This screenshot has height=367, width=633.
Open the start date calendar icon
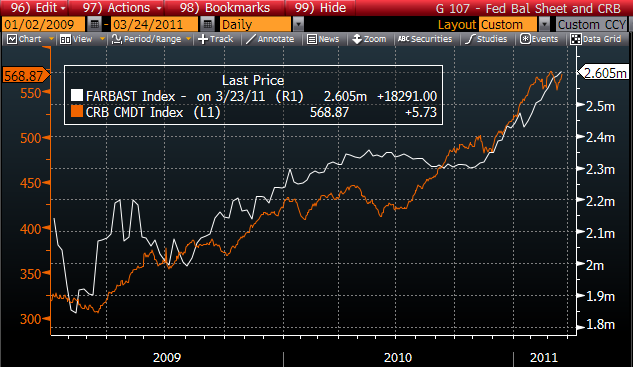pyautogui.click(x=94, y=25)
